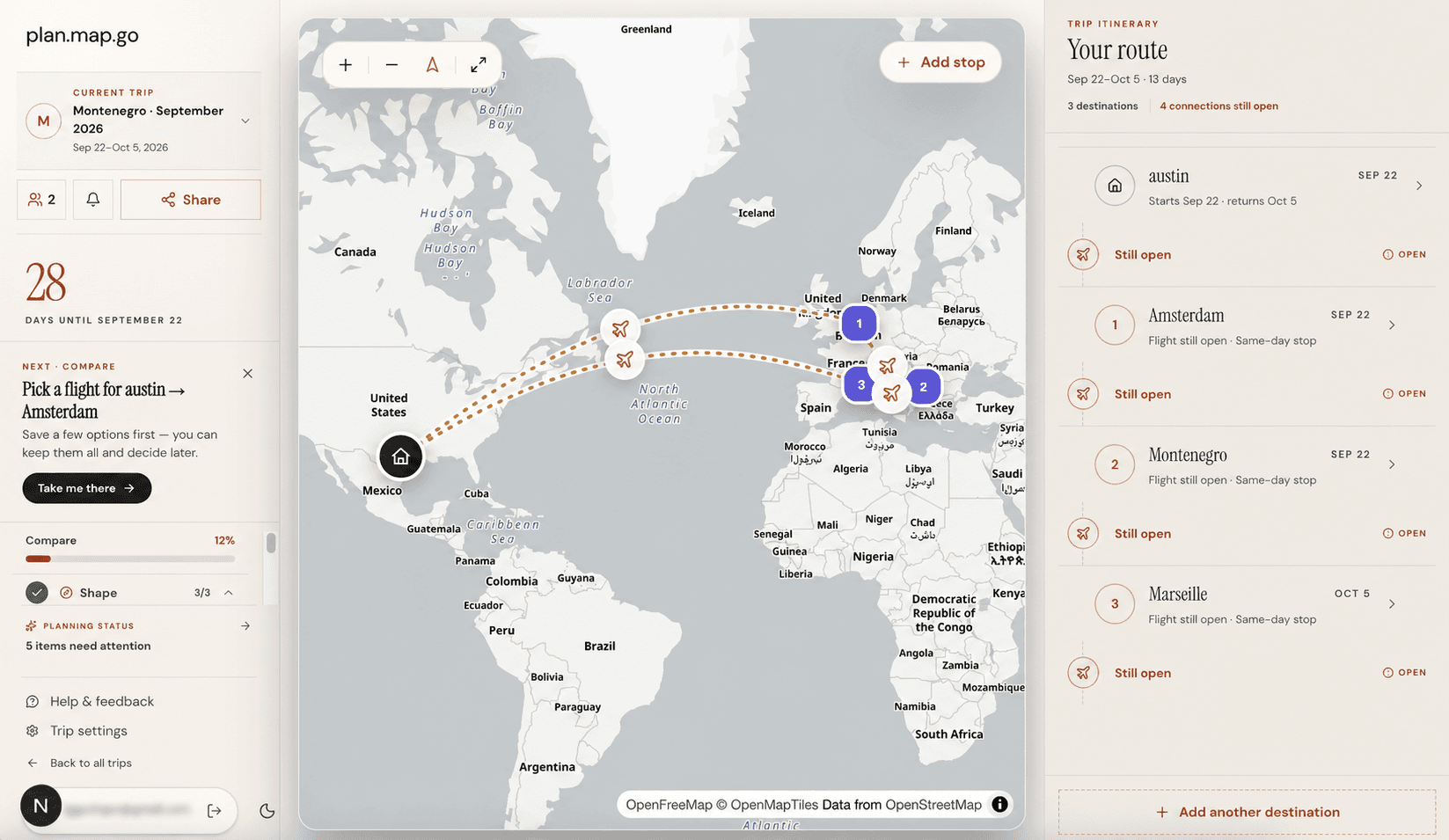1449x840 pixels.
Task: Select map marker 1 for Amsterdam
Action: pos(859,324)
